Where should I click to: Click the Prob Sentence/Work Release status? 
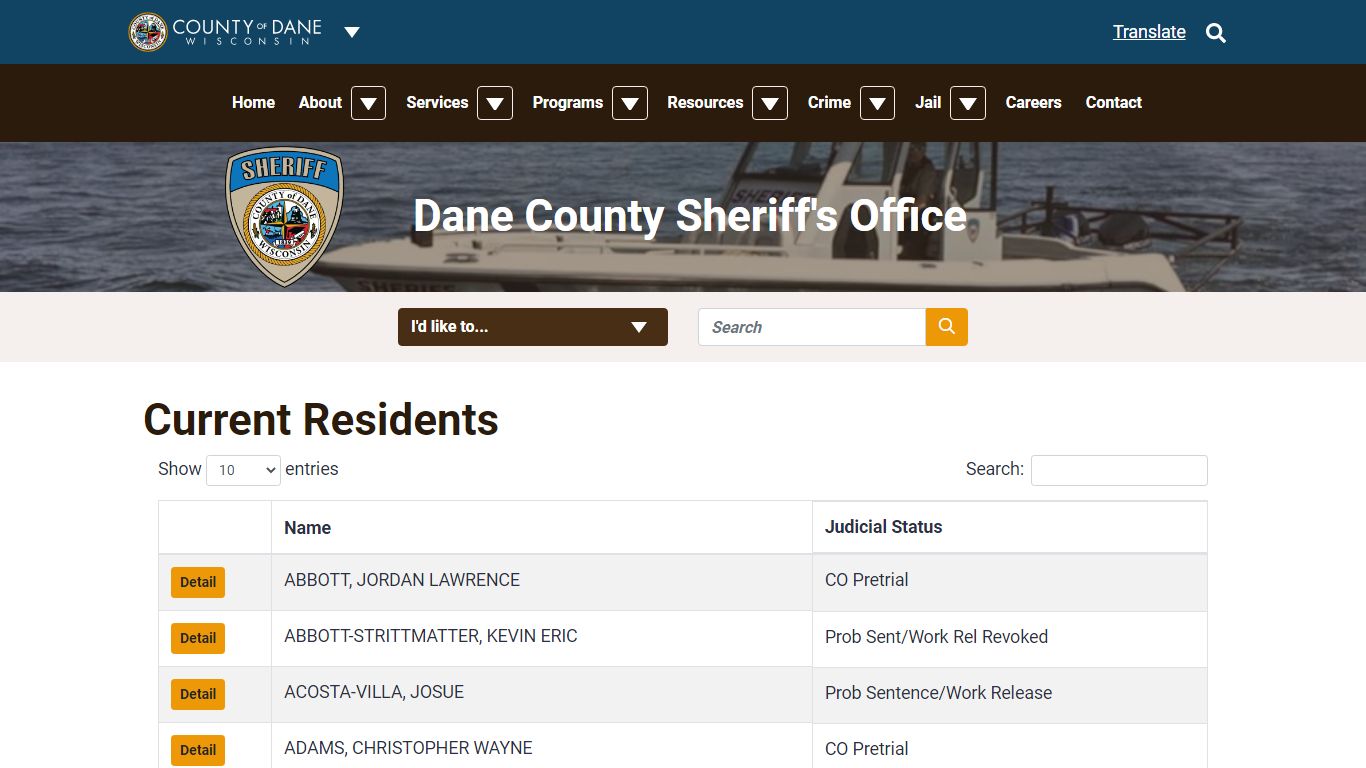tap(938, 693)
